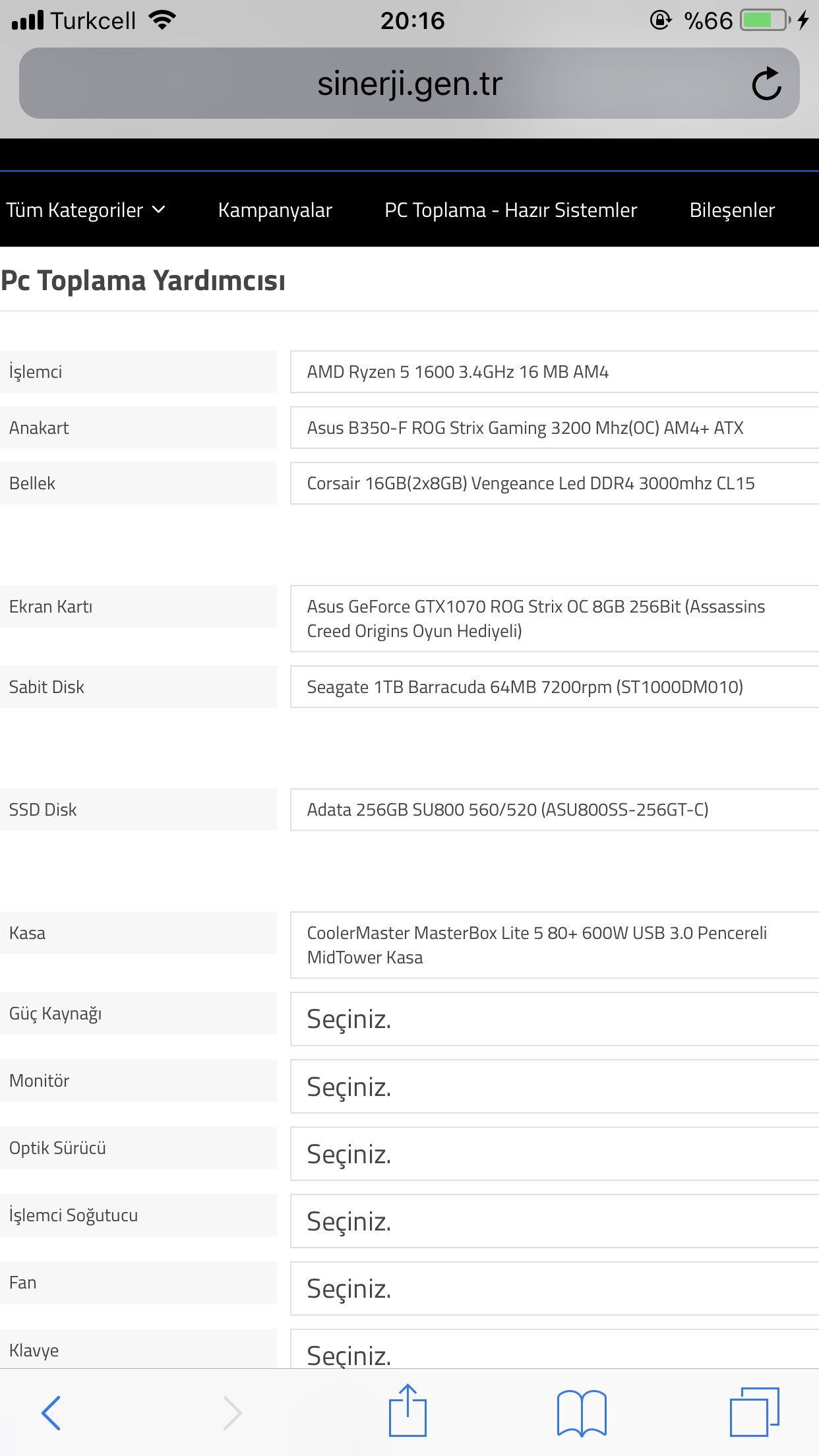Change the Anakart selection Asus B350-F

click(554, 428)
